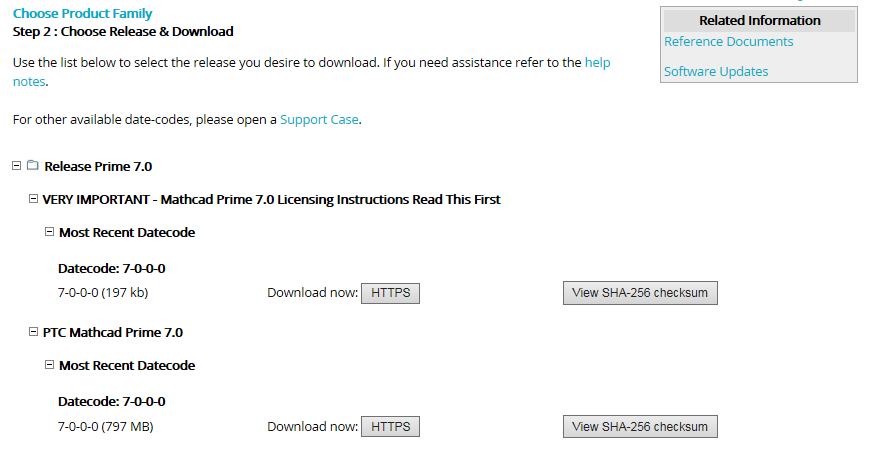The image size is (876, 460).
Task: Collapse first Most Recent Datecode under Licensing
Action: 50,231
